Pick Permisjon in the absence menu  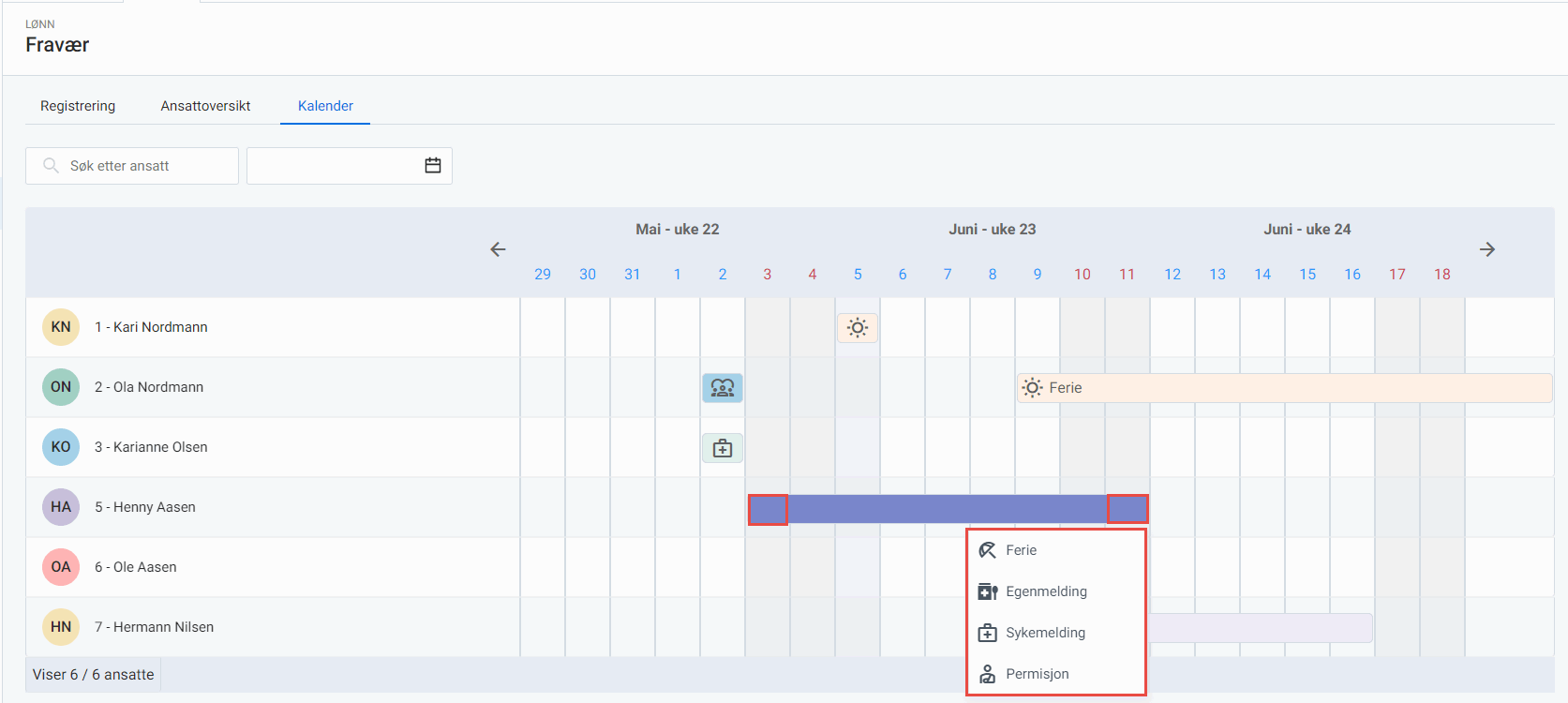[1037, 674]
